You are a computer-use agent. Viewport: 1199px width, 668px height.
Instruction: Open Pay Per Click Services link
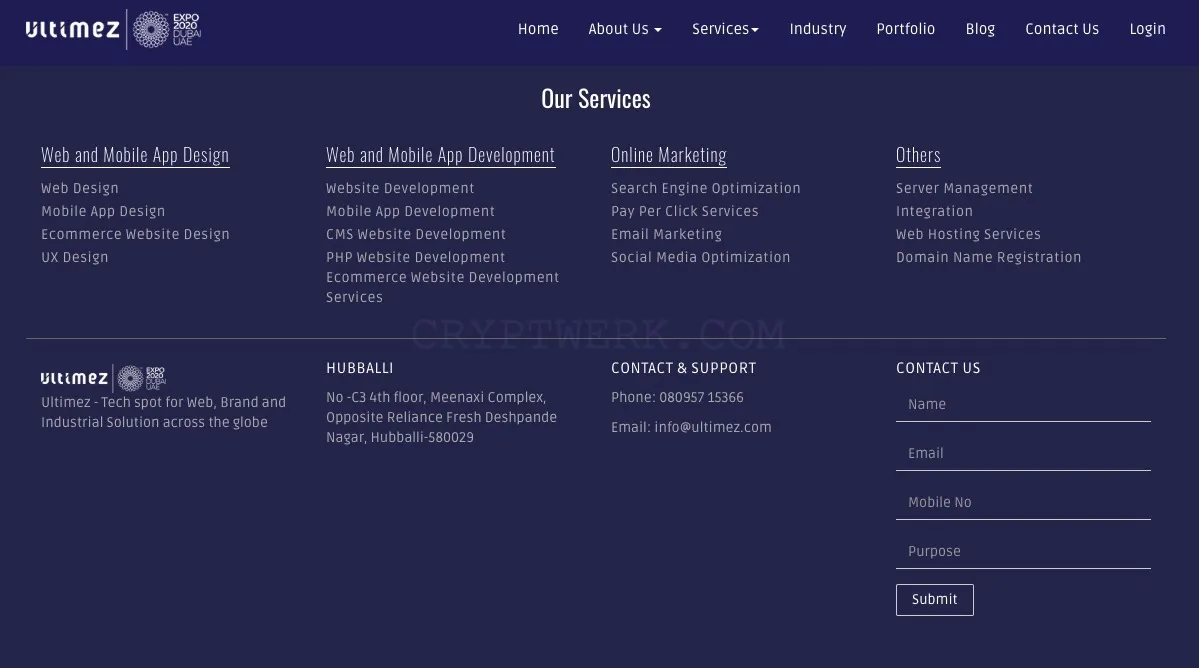684,211
